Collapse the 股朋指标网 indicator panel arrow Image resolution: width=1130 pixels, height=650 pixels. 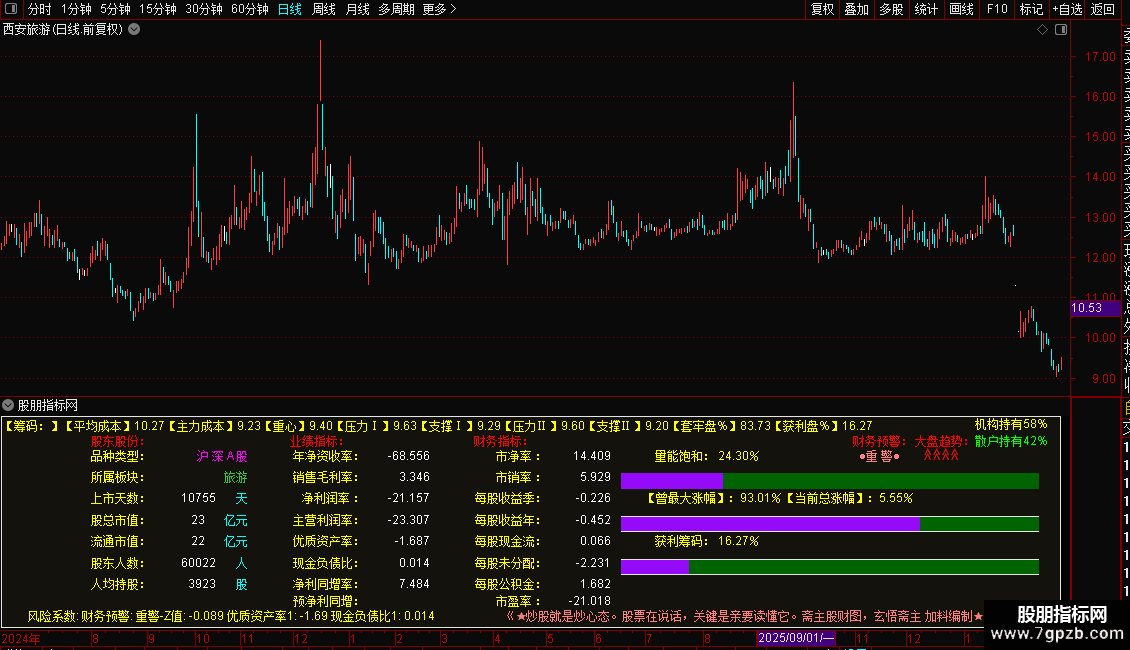(9, 405)
